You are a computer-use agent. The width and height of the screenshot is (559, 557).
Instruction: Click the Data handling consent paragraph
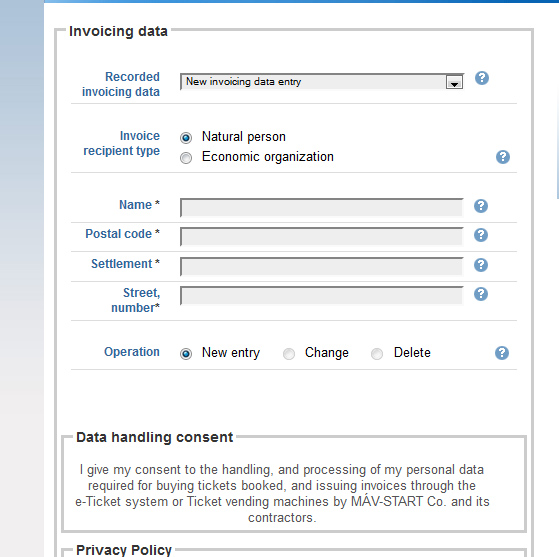coord(282,494)
